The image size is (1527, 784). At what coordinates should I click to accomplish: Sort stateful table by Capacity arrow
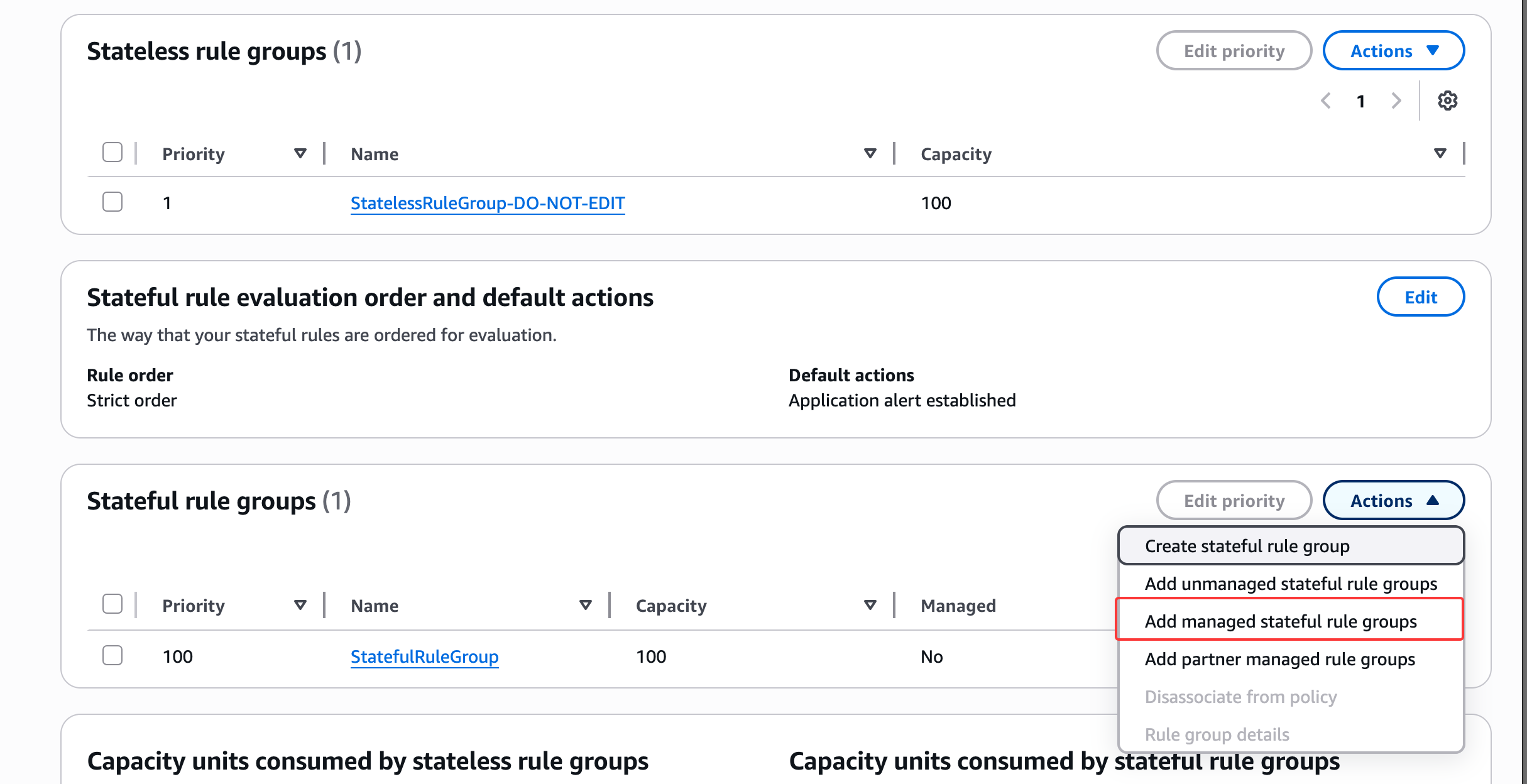point(870,605)
